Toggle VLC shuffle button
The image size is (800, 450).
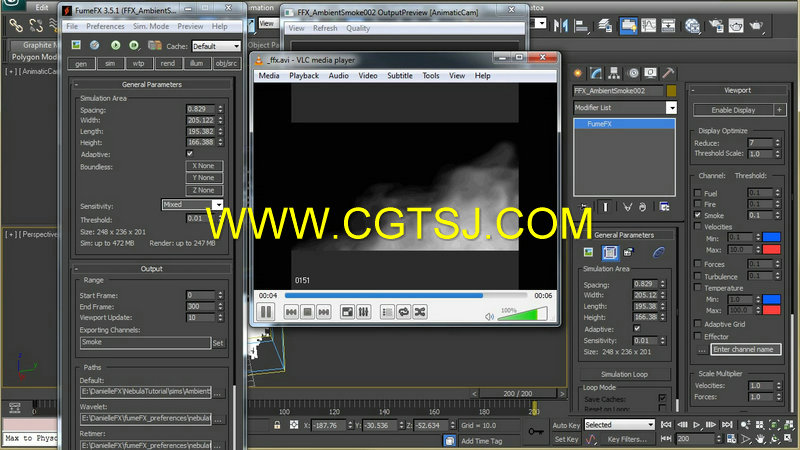click(x=420, y=312)
